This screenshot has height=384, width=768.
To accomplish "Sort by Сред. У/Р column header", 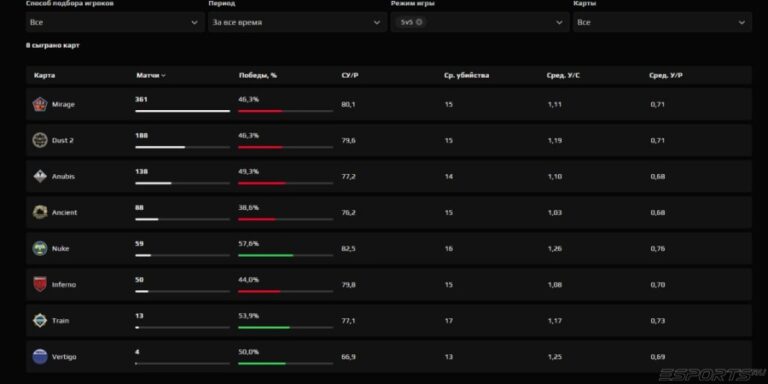I will point(666,75).
